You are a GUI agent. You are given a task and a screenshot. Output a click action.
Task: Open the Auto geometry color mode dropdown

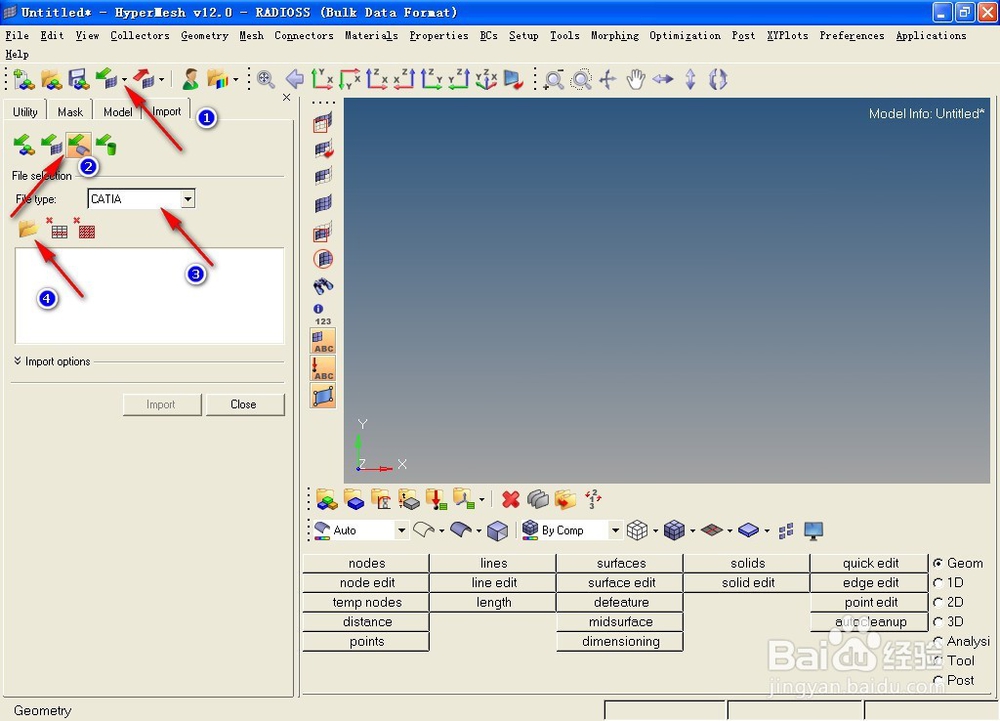click(401, 530)
